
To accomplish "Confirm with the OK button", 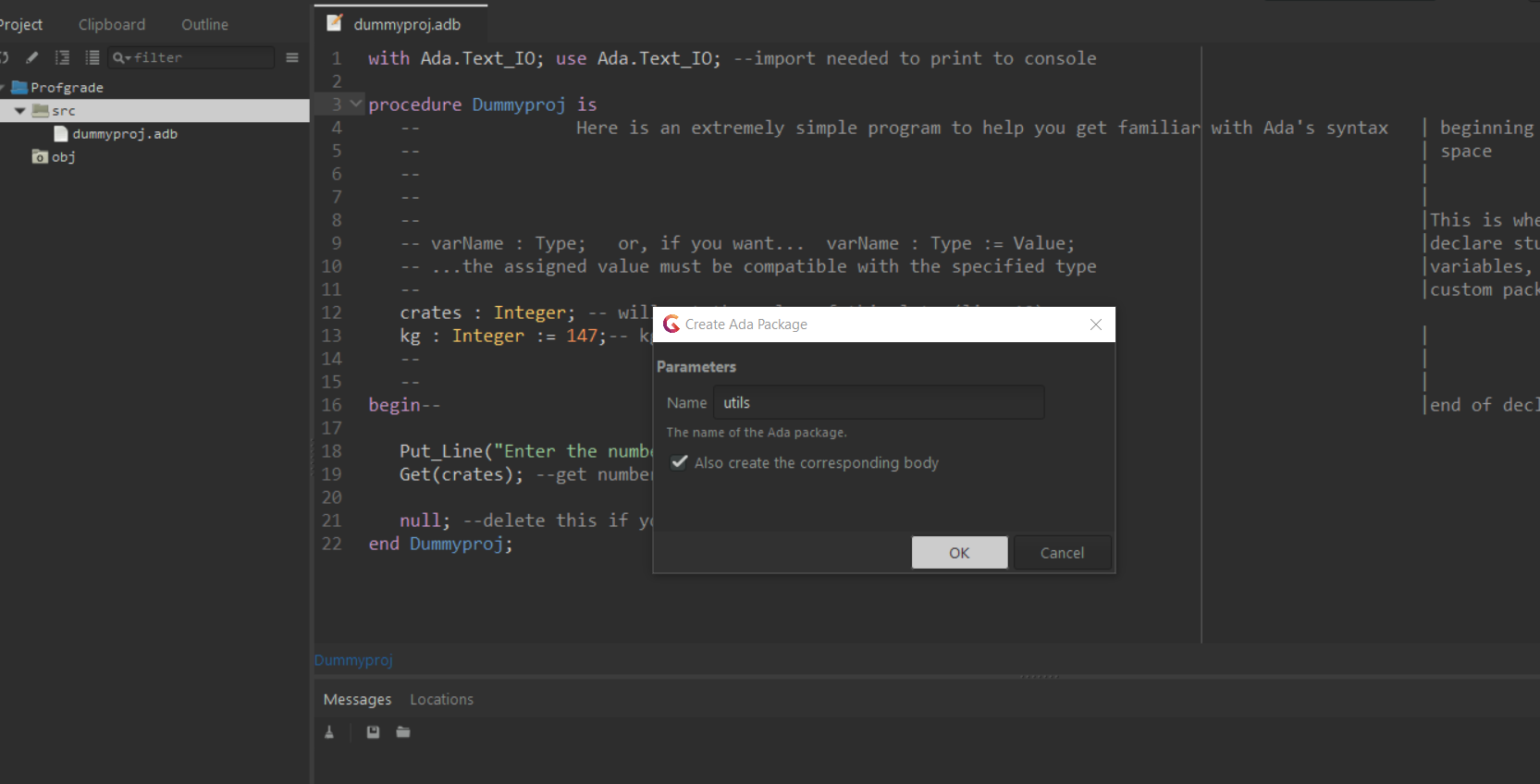I will click(959, 553).
